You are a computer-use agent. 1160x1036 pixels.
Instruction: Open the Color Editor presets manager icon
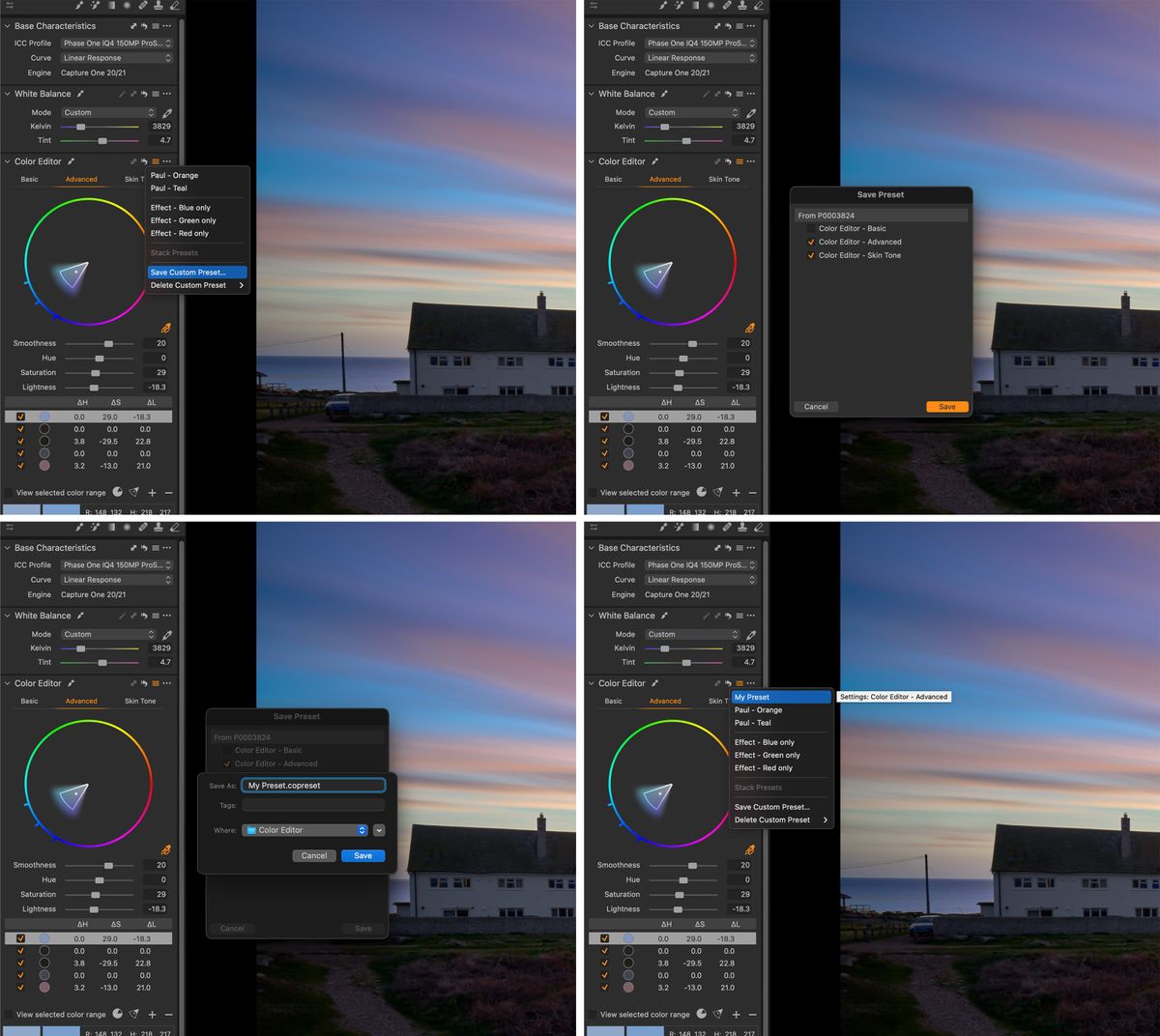pos(156,161)
